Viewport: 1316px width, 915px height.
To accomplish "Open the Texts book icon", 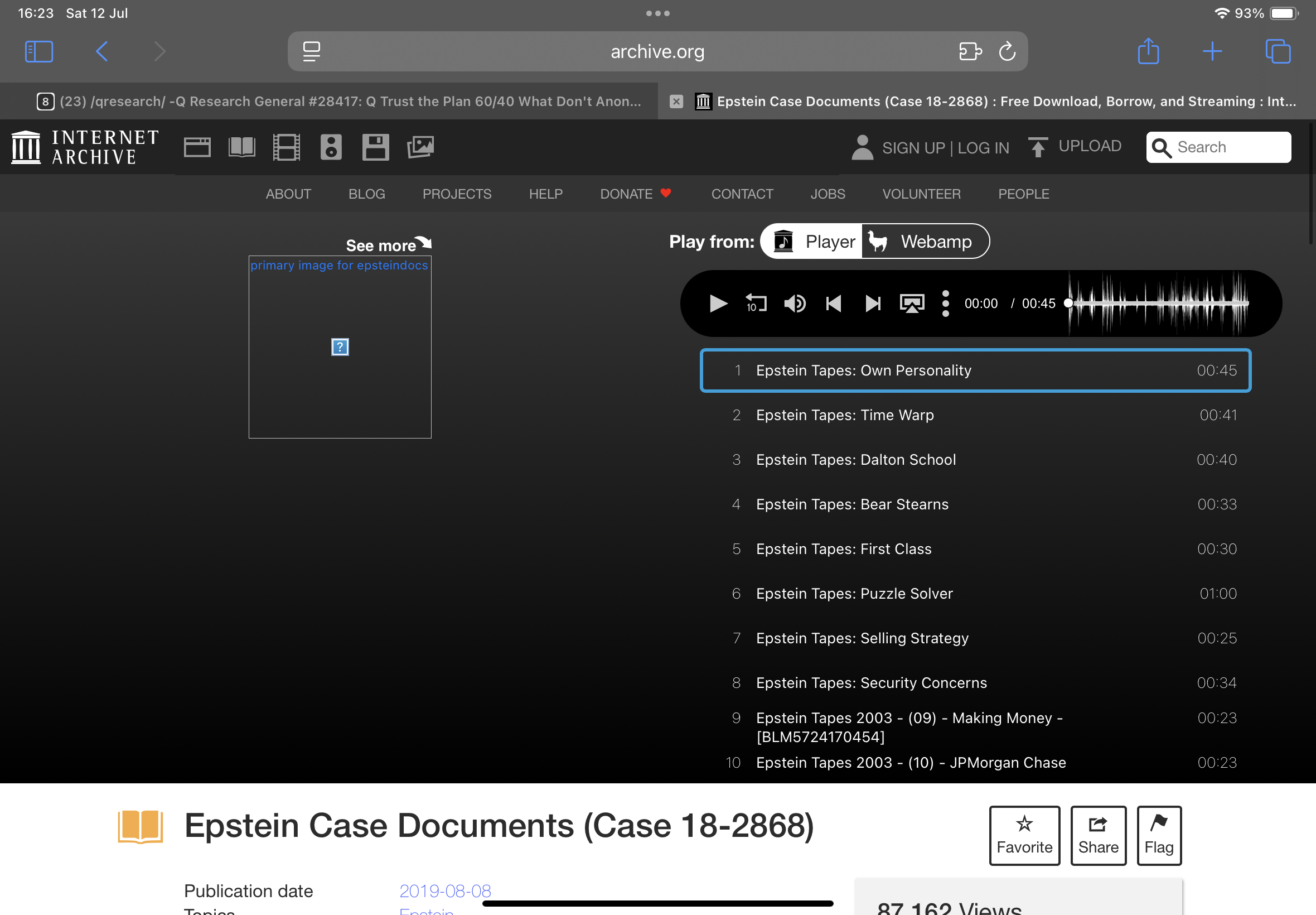I will coord(242,147).
